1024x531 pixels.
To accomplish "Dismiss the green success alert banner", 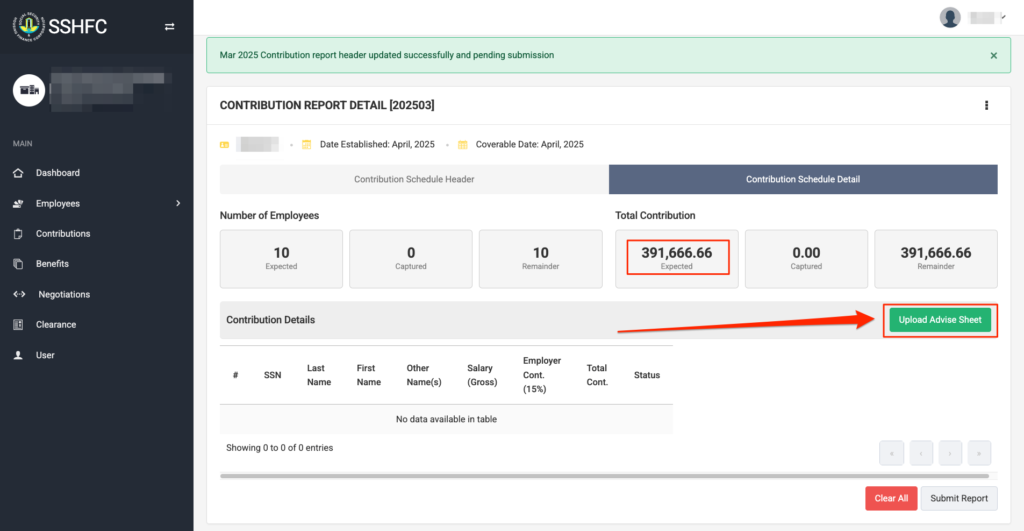I will point(993,56).
